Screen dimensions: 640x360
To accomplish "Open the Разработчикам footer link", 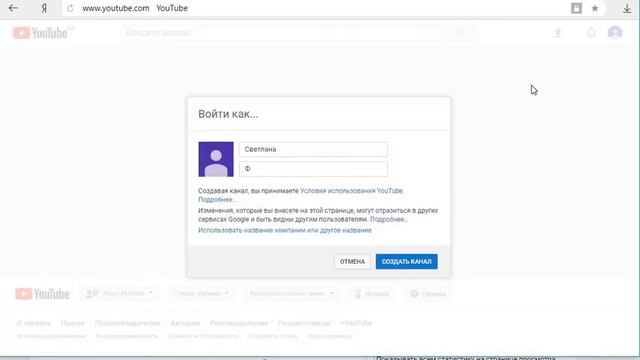I will click(304, 323).
